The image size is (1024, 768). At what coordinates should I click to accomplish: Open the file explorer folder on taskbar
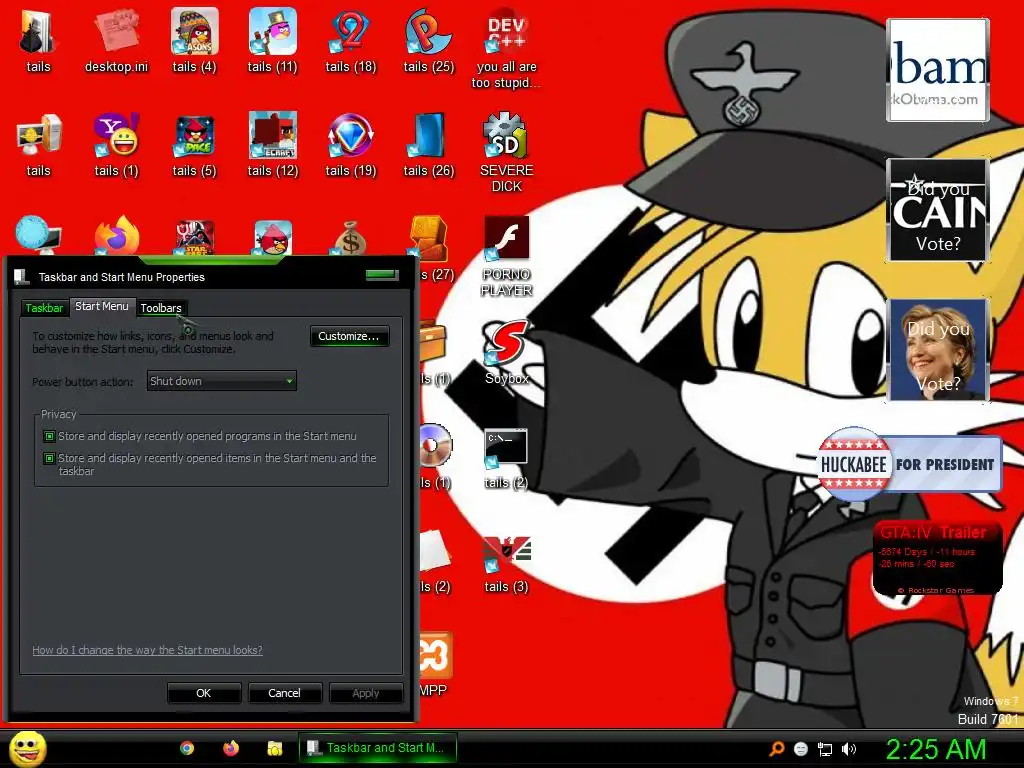274,748
